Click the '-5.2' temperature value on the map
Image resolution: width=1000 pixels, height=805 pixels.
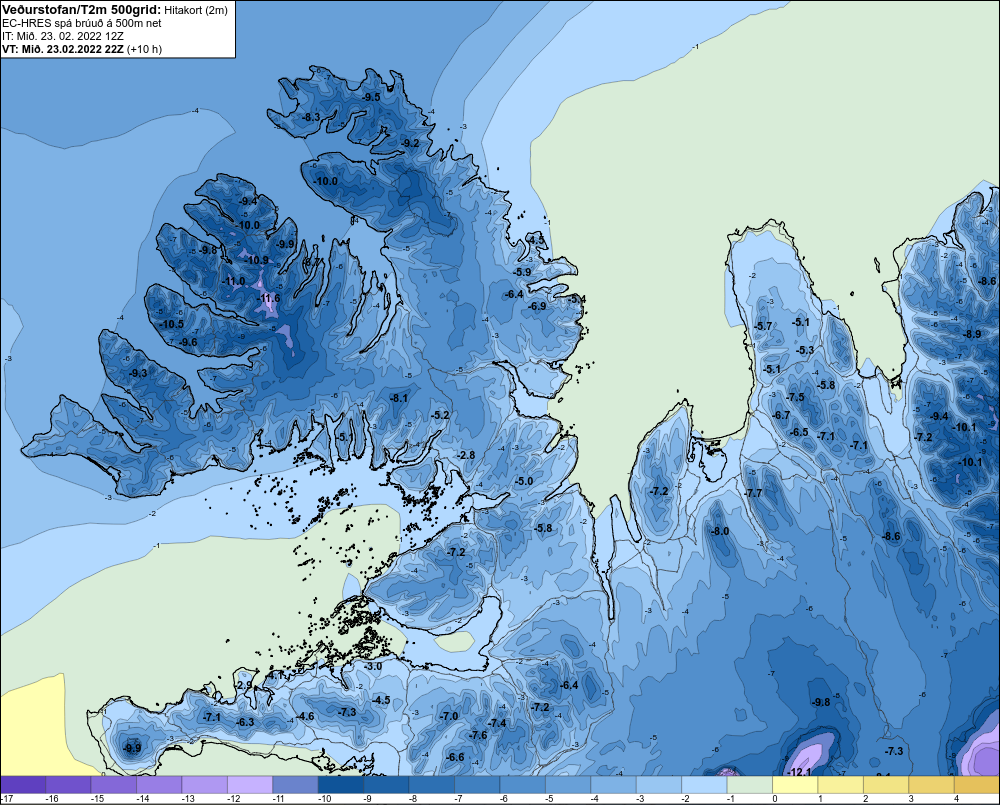click(x=440, y=415)
